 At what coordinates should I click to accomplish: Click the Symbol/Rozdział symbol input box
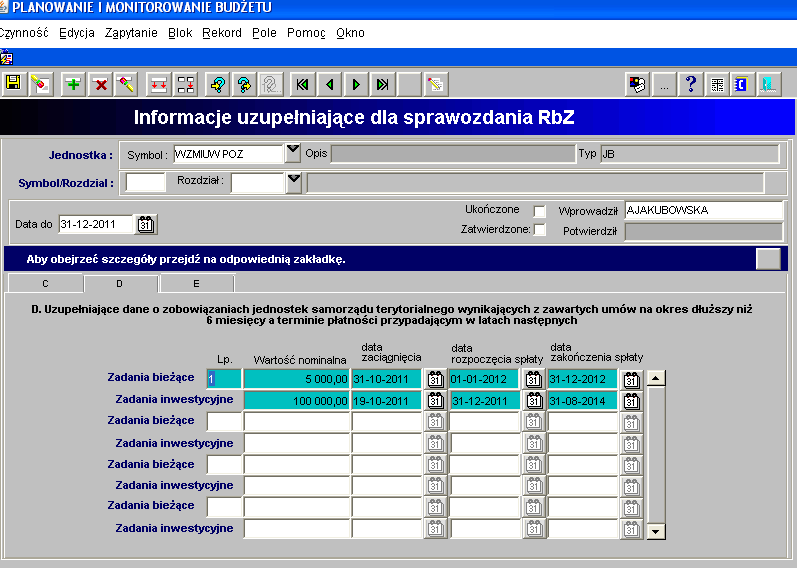pyautogui.click(x=145, y=182)
